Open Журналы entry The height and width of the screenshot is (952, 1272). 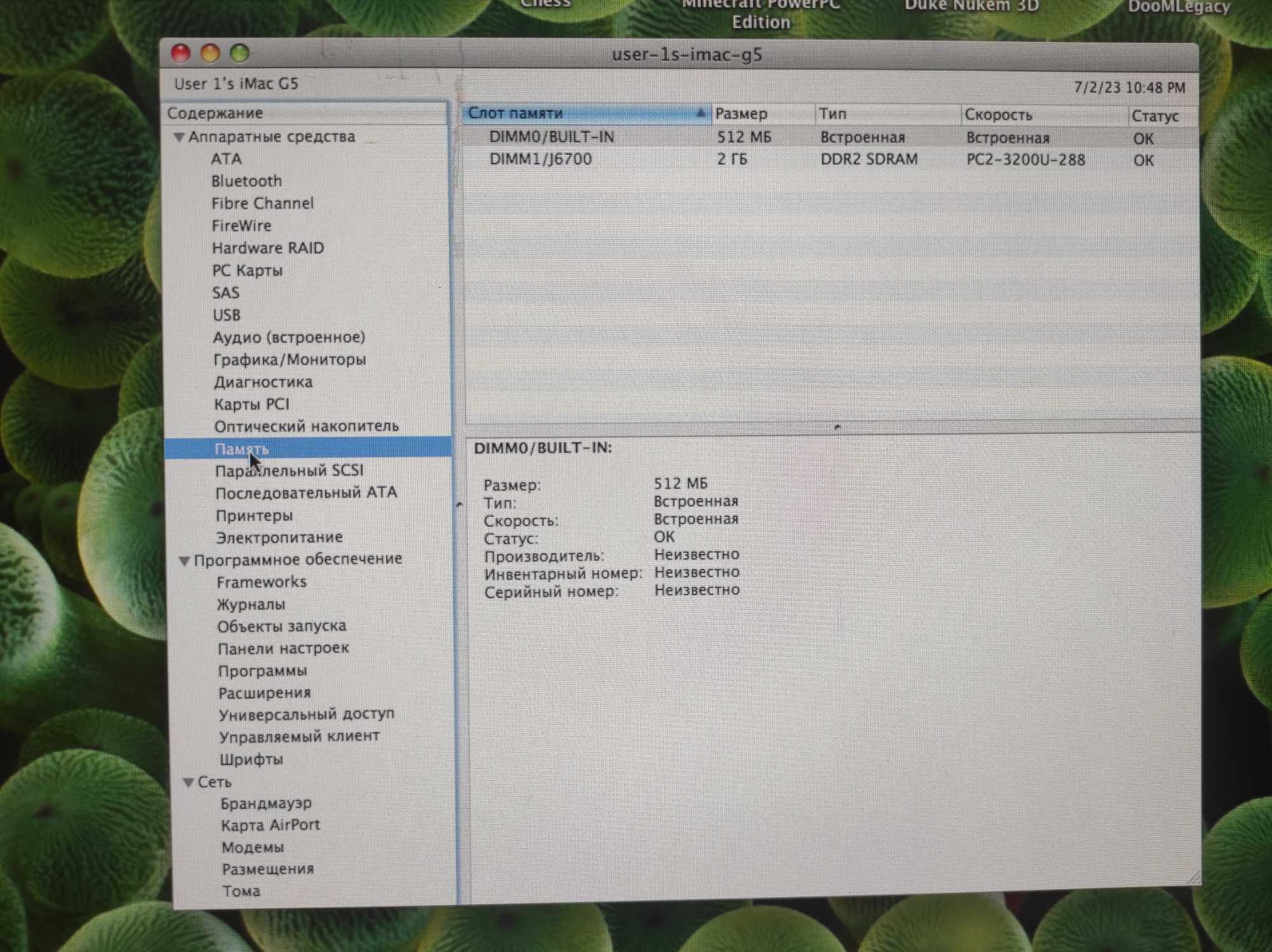[251, 604]
